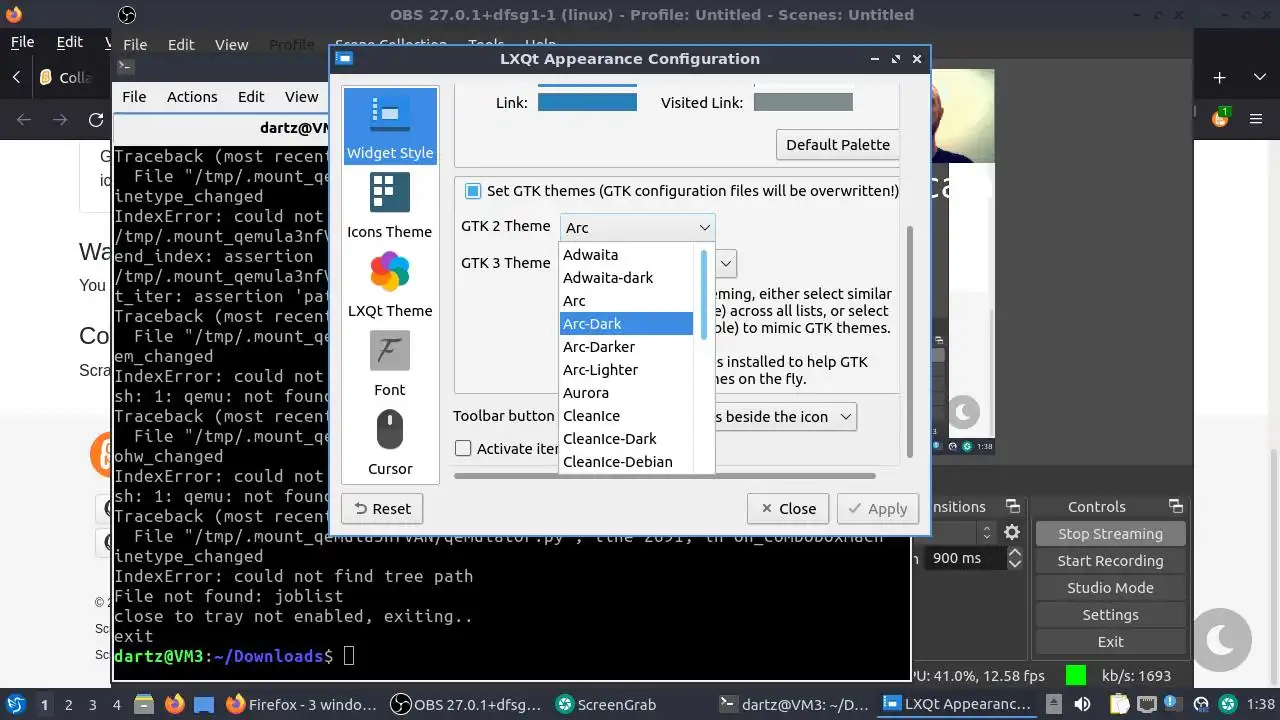The image size is (1280, 720).
Task: Click the network tray icon
Action: 1148,705
